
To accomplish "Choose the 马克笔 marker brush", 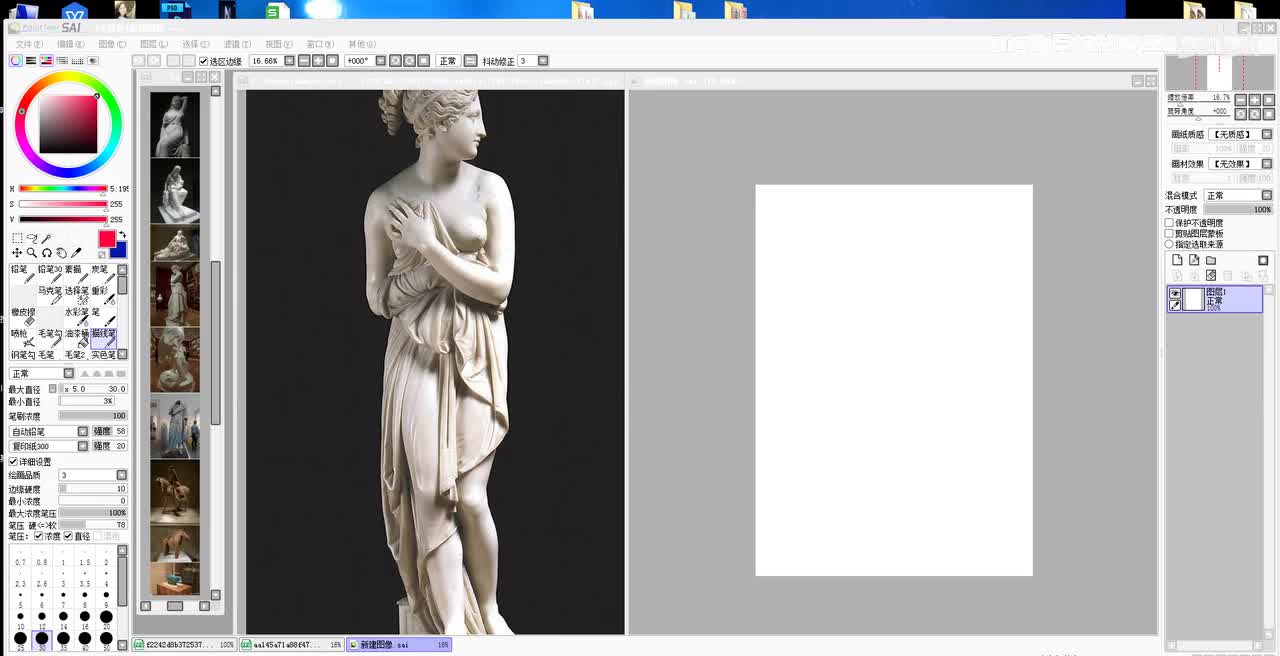I will (x=50, y=295).
